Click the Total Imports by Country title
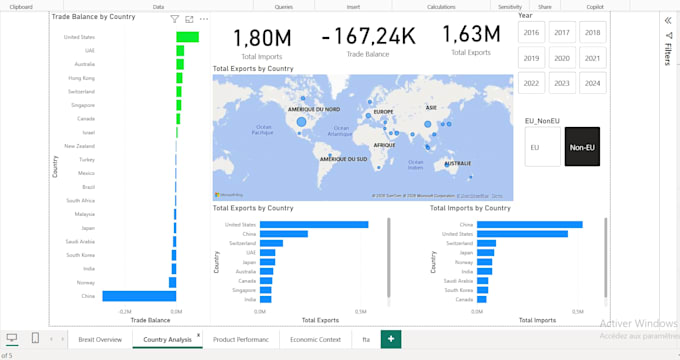This screenshot has width=680, height=360. [x=470, y=208]
